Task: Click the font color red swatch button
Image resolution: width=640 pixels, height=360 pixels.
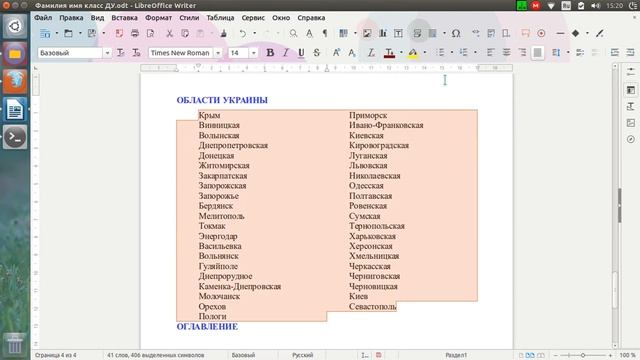Action: pyautogui.click(x=390, y=53)
